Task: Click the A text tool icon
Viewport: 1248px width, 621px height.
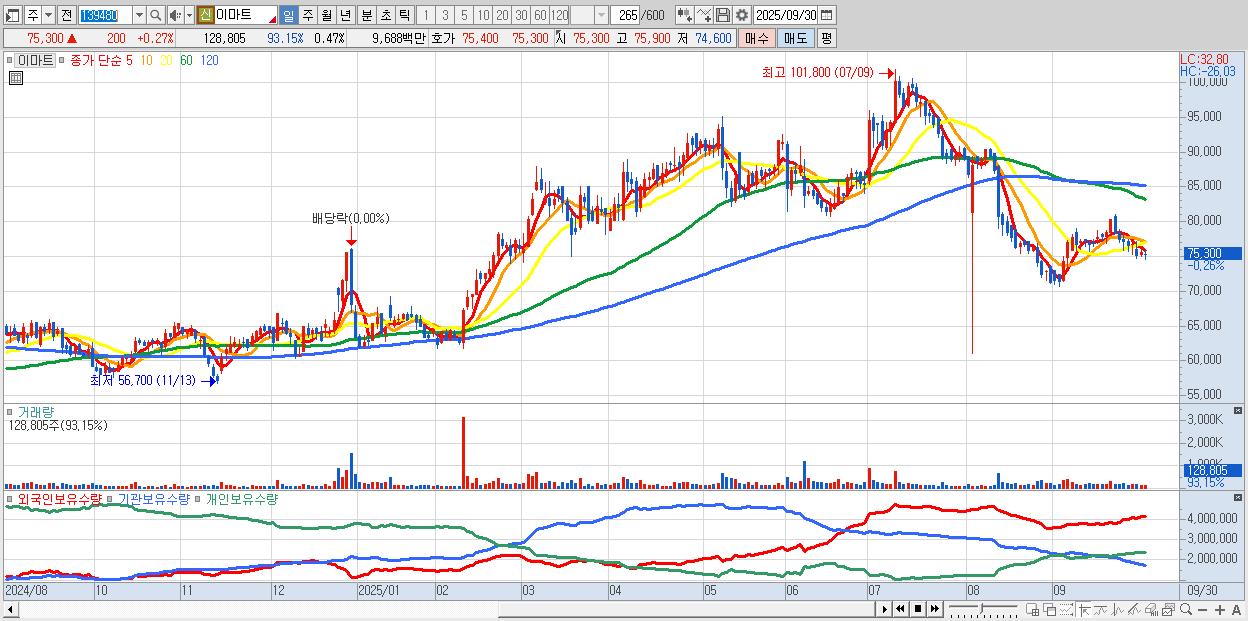Action: click(x=1236, y=610)
